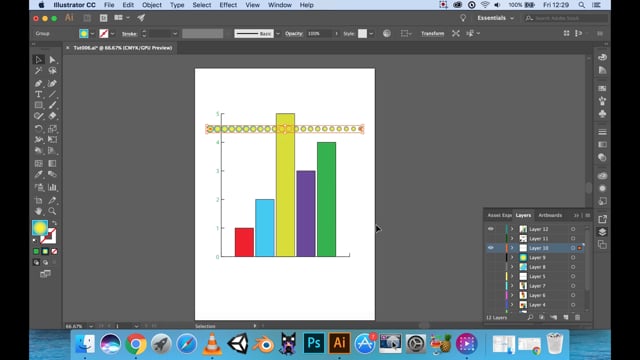Open stroke color dropdown in control bar
Viewport: 640px width, 360px height.
coord(112,33)
